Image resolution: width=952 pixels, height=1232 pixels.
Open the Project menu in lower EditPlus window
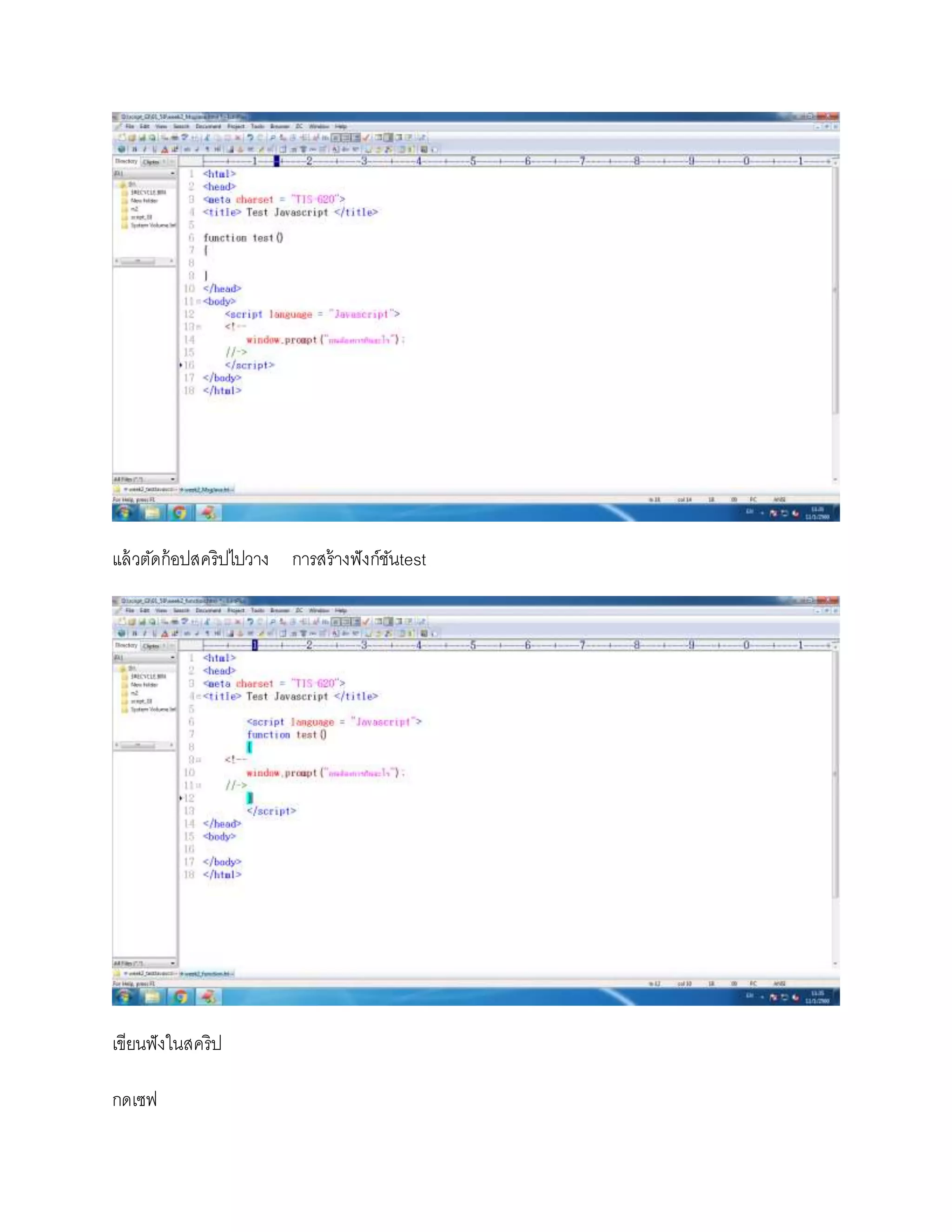pos(236,610)
